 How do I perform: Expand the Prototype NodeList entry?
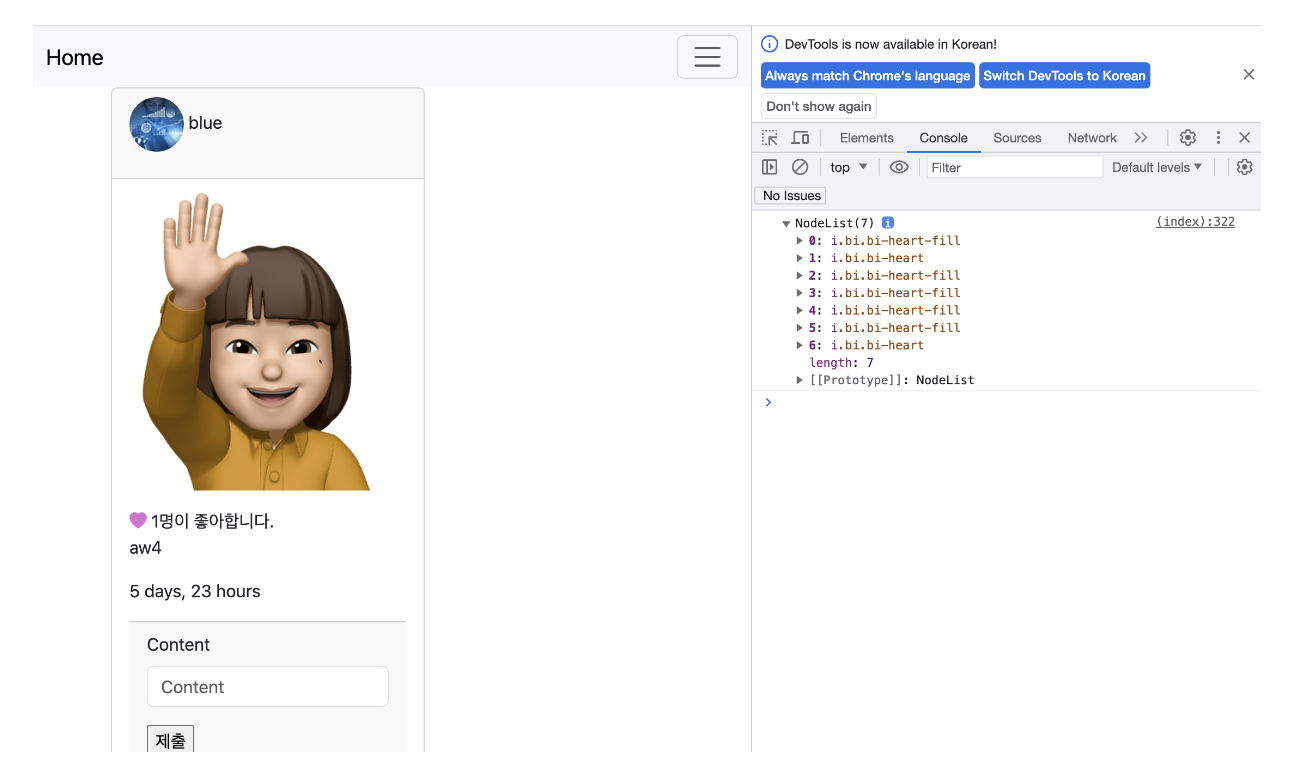click(800, 380)
